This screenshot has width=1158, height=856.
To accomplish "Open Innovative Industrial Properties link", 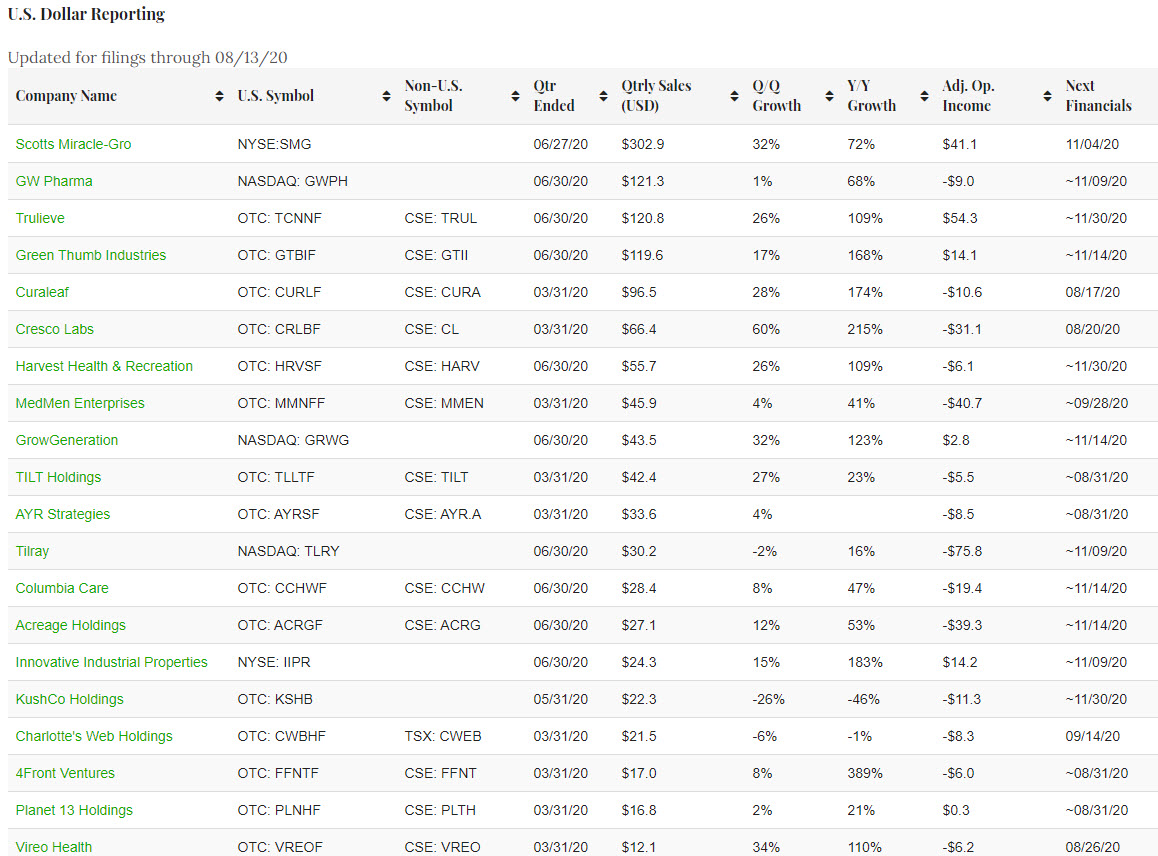I will click(x=112, y=662).
